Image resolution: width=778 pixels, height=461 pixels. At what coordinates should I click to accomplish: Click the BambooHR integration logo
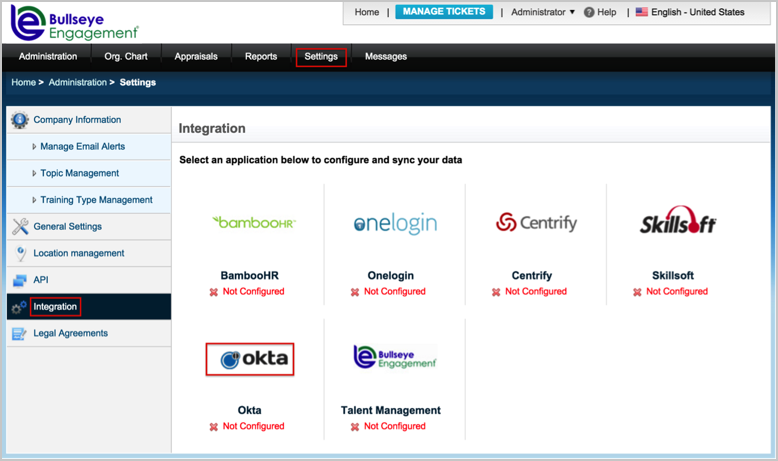pos(253,222)
